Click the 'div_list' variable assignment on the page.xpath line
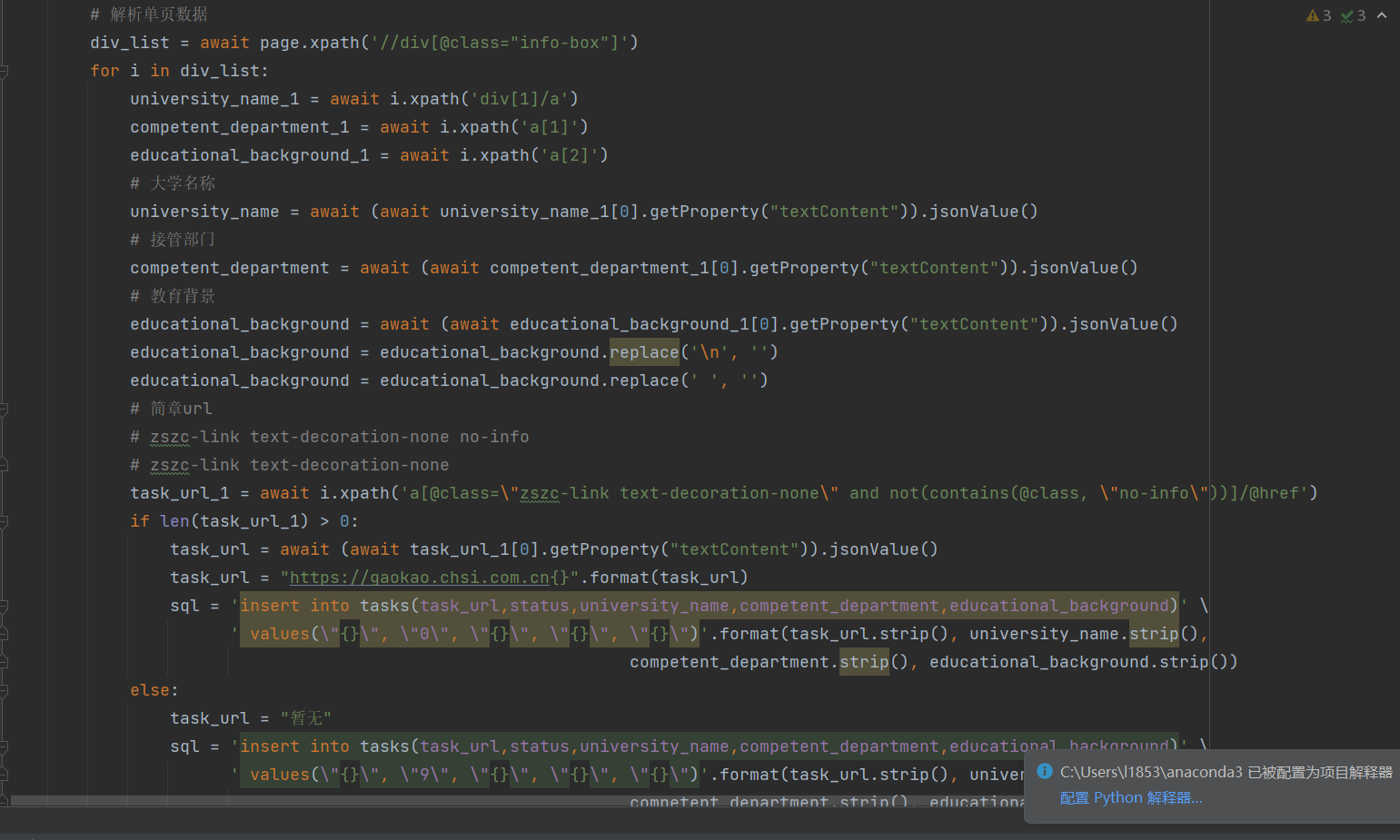 [130, 43]
